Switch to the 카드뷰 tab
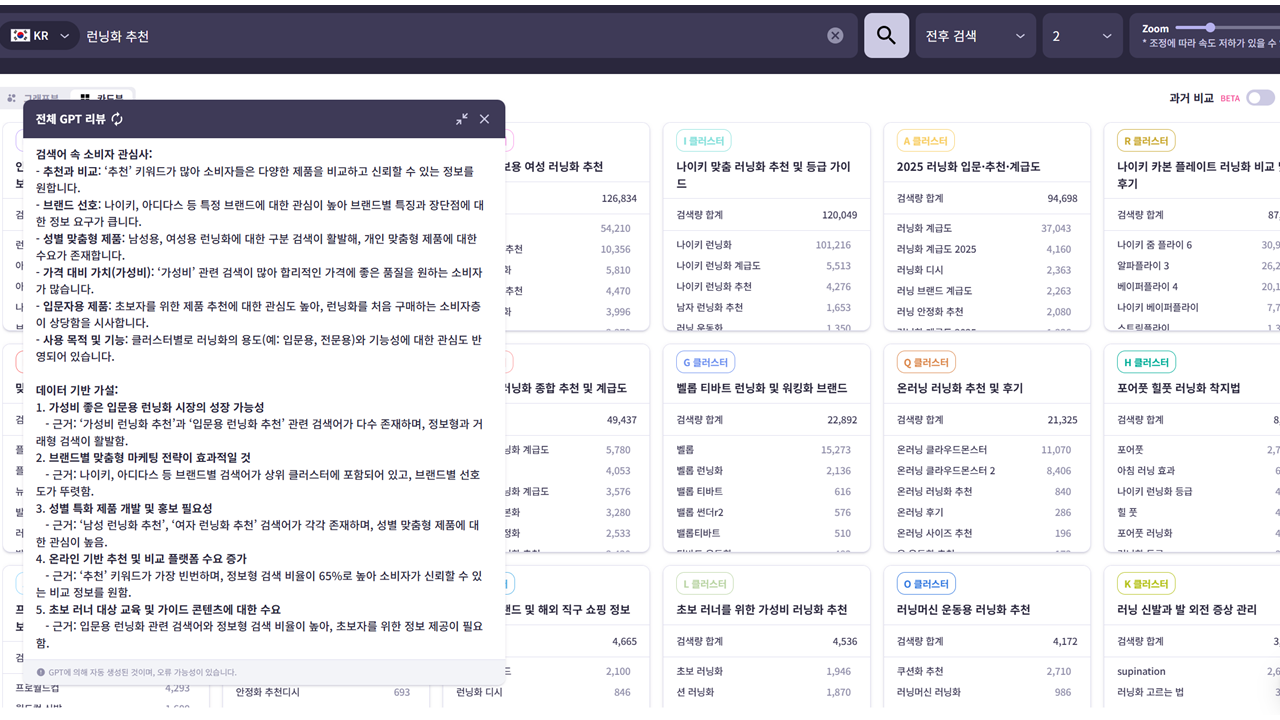This screenshot has height=720, width=1280. pos(110,97)
